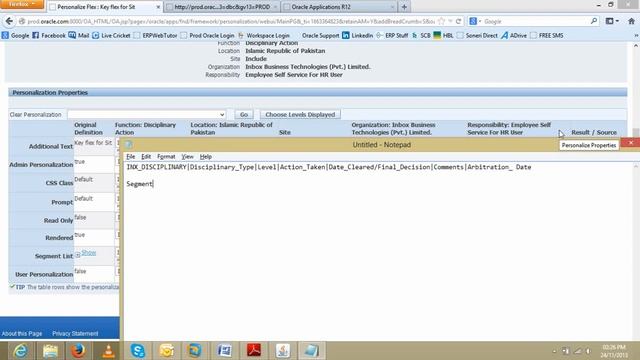Viewport: 640px width, 360px height.
Task: Open the Mail bookmark
Action: [79, 36]
